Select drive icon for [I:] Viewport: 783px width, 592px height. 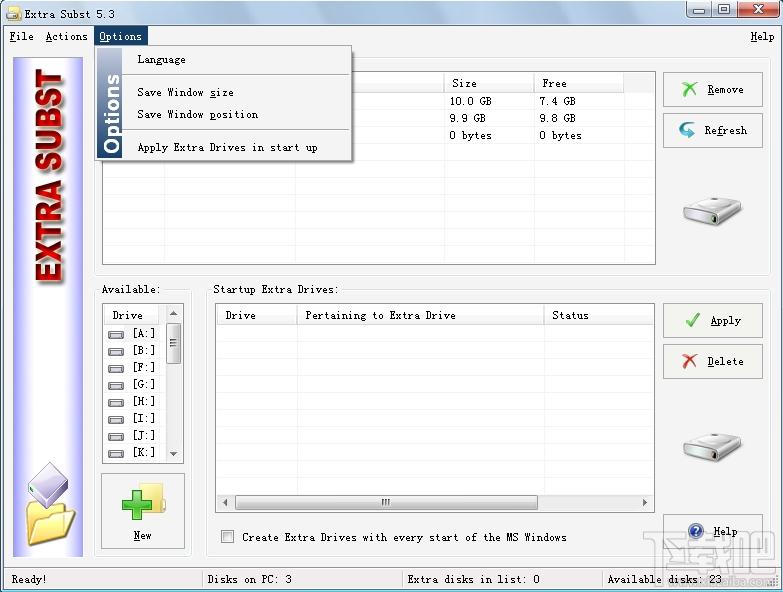click(116, 419)
